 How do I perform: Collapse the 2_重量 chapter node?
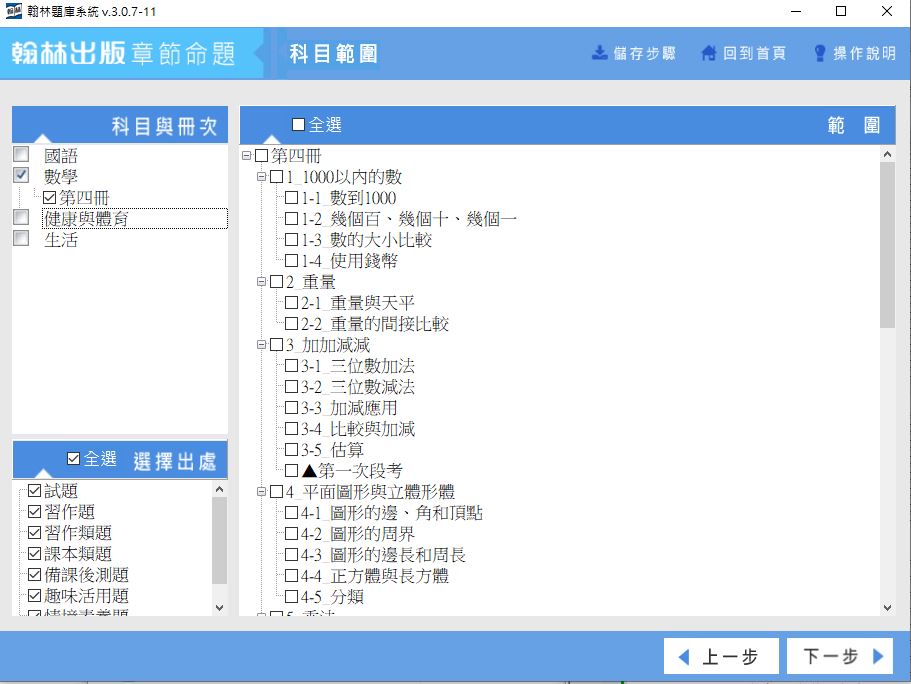(x=261, y=282)
